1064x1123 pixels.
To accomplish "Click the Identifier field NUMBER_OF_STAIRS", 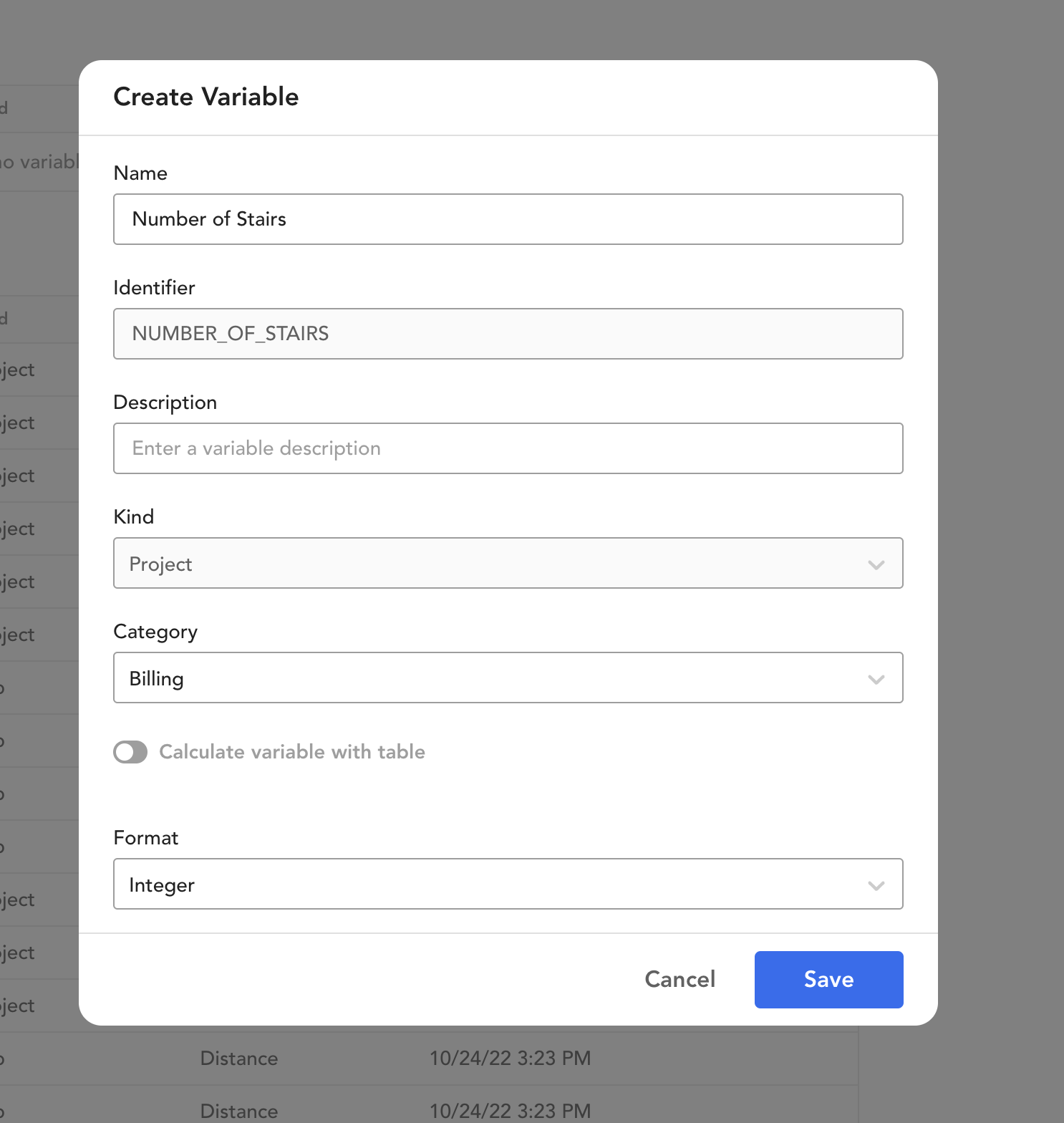I will [x=508, y=334].
